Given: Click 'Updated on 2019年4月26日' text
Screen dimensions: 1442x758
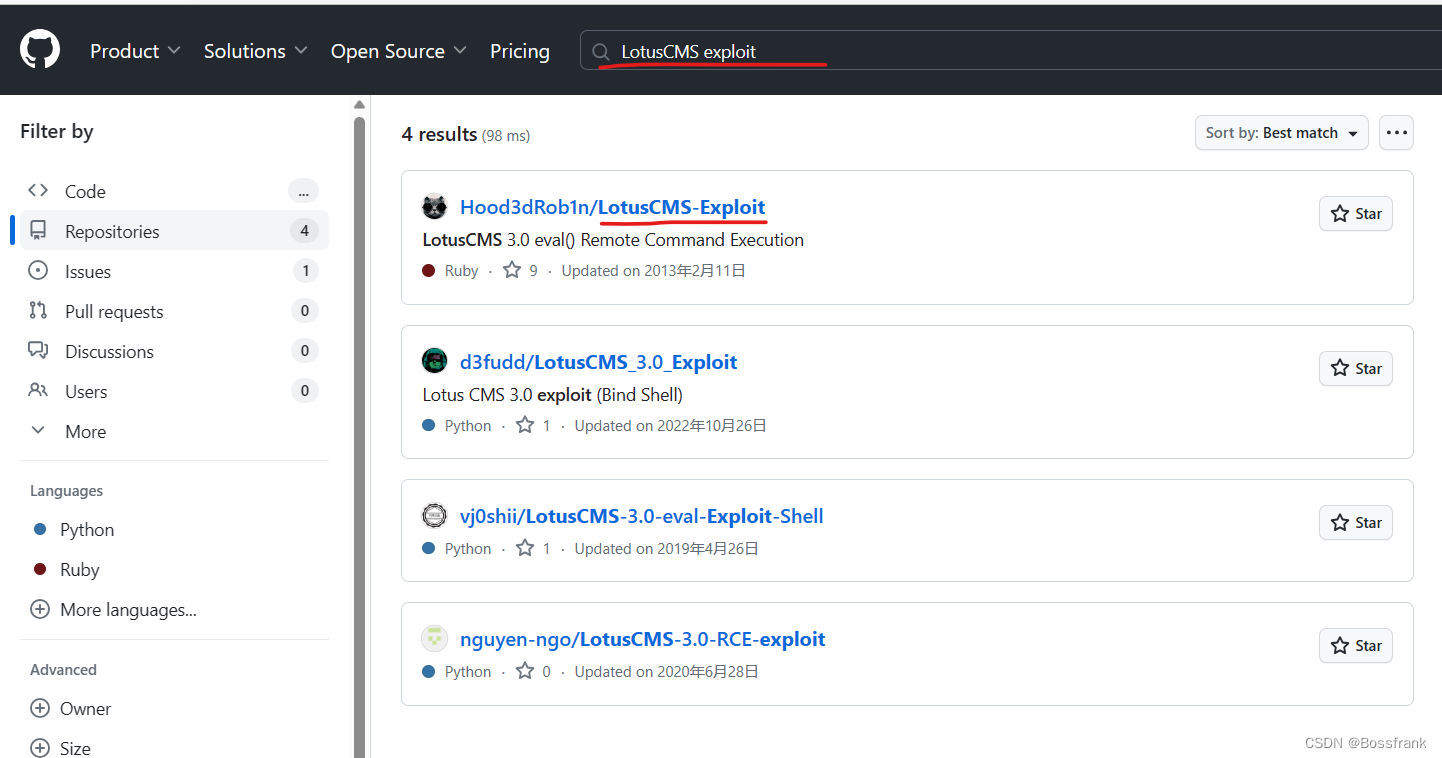Looking at the screenshot, I should pos(666,549).
